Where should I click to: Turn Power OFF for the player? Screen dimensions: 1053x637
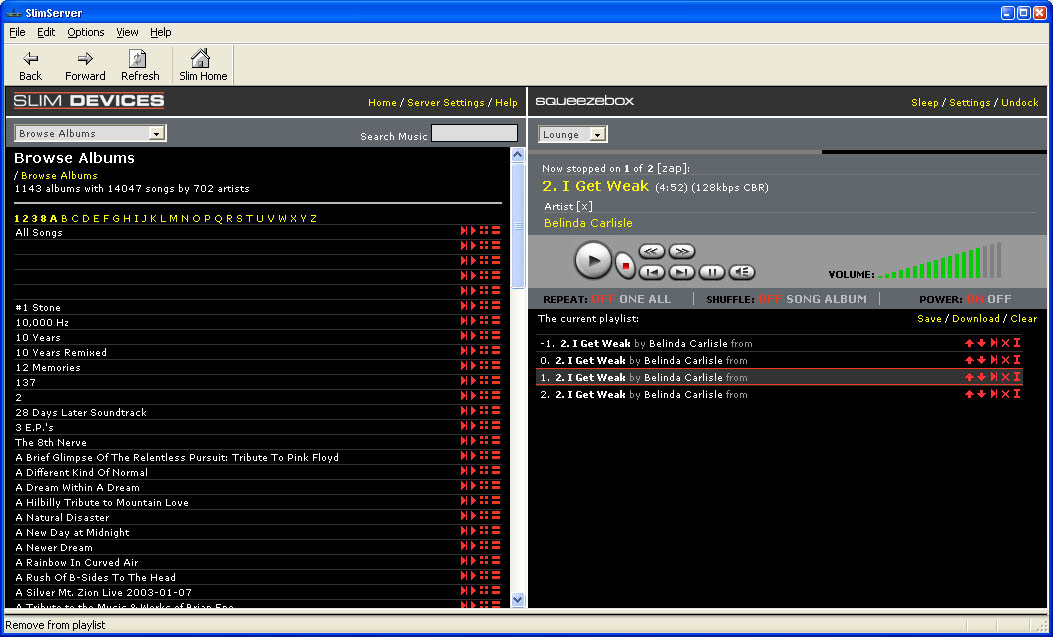[x=999, y=299]
